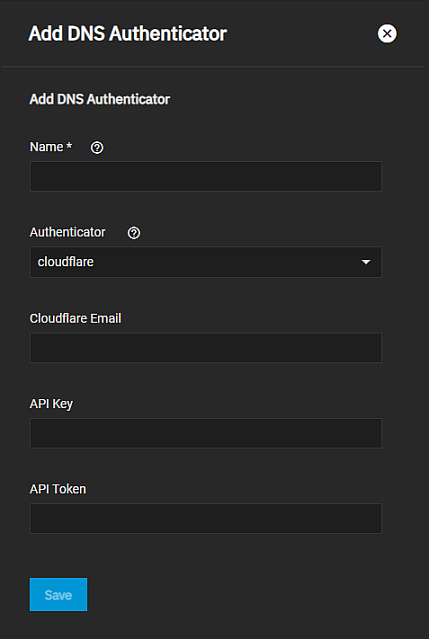Click the API Token label
Viewport: 429px width, 639px height.
tap(58, 489)
